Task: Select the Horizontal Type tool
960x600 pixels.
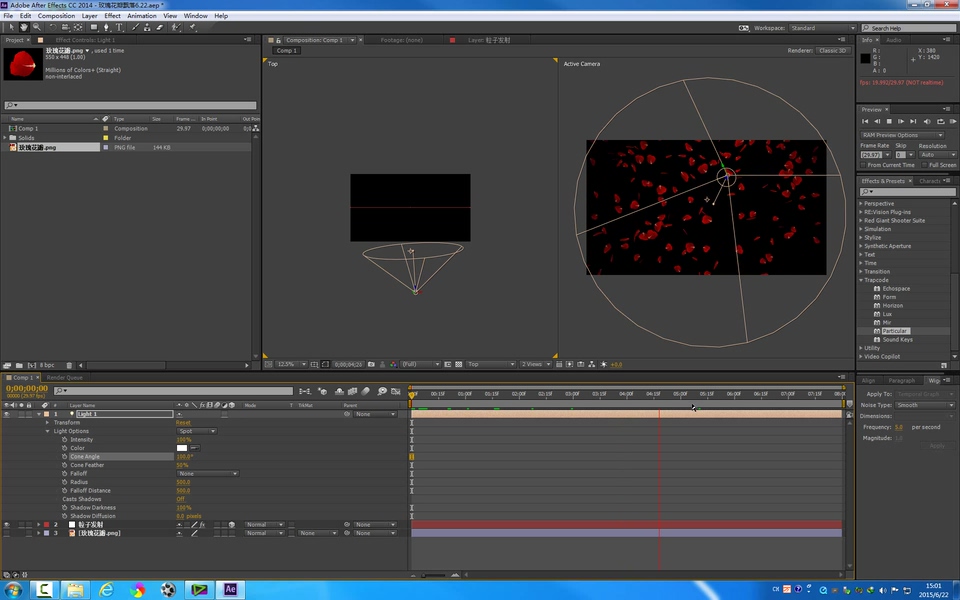Action: pos(119,27)
